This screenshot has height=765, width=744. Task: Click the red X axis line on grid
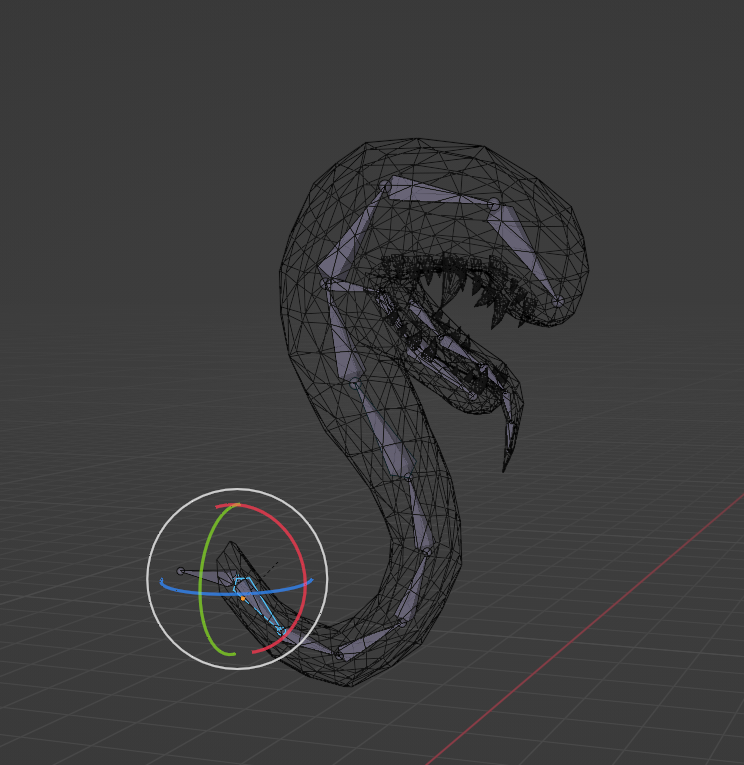[585, 629]
